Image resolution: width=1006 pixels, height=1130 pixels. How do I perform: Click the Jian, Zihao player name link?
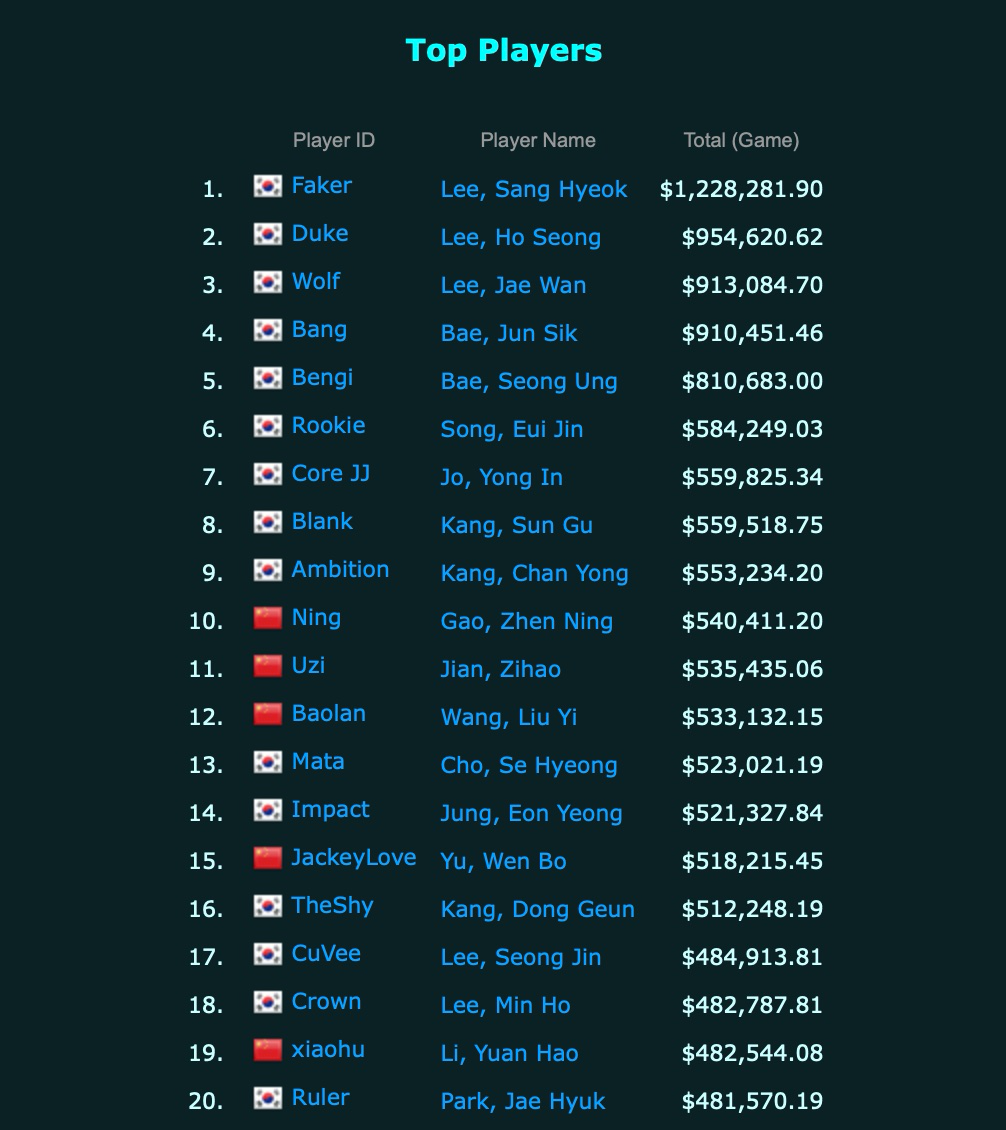coord(500,669)
